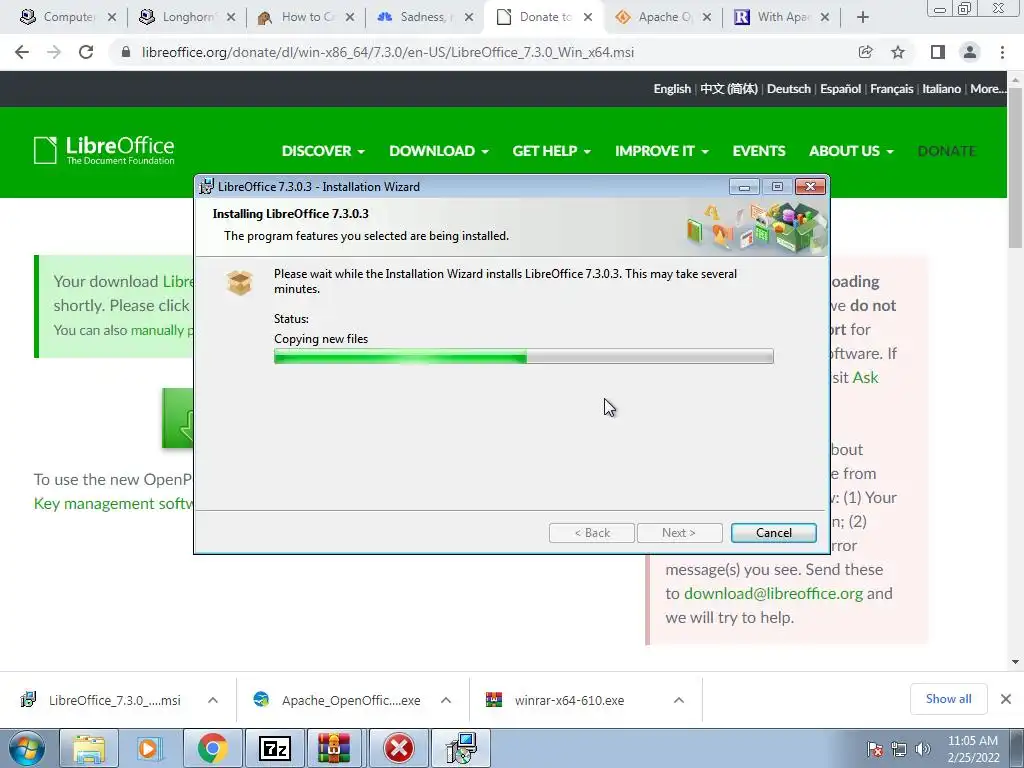This screenshot has width=1024, height=768.
Task: Close the Computer tab
Action: (x=112, y=18)
